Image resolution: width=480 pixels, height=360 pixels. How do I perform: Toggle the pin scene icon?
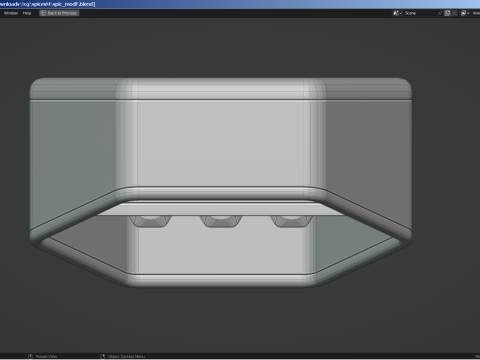pos(440,13)
